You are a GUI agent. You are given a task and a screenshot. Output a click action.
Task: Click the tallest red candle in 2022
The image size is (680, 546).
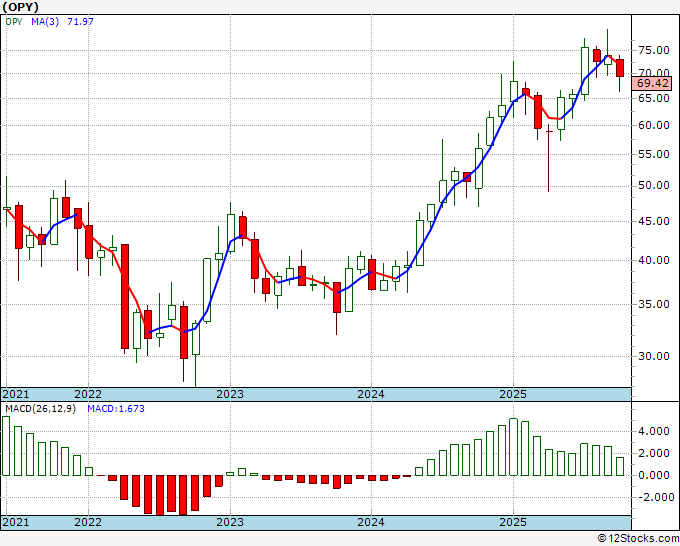coord(125,297)
